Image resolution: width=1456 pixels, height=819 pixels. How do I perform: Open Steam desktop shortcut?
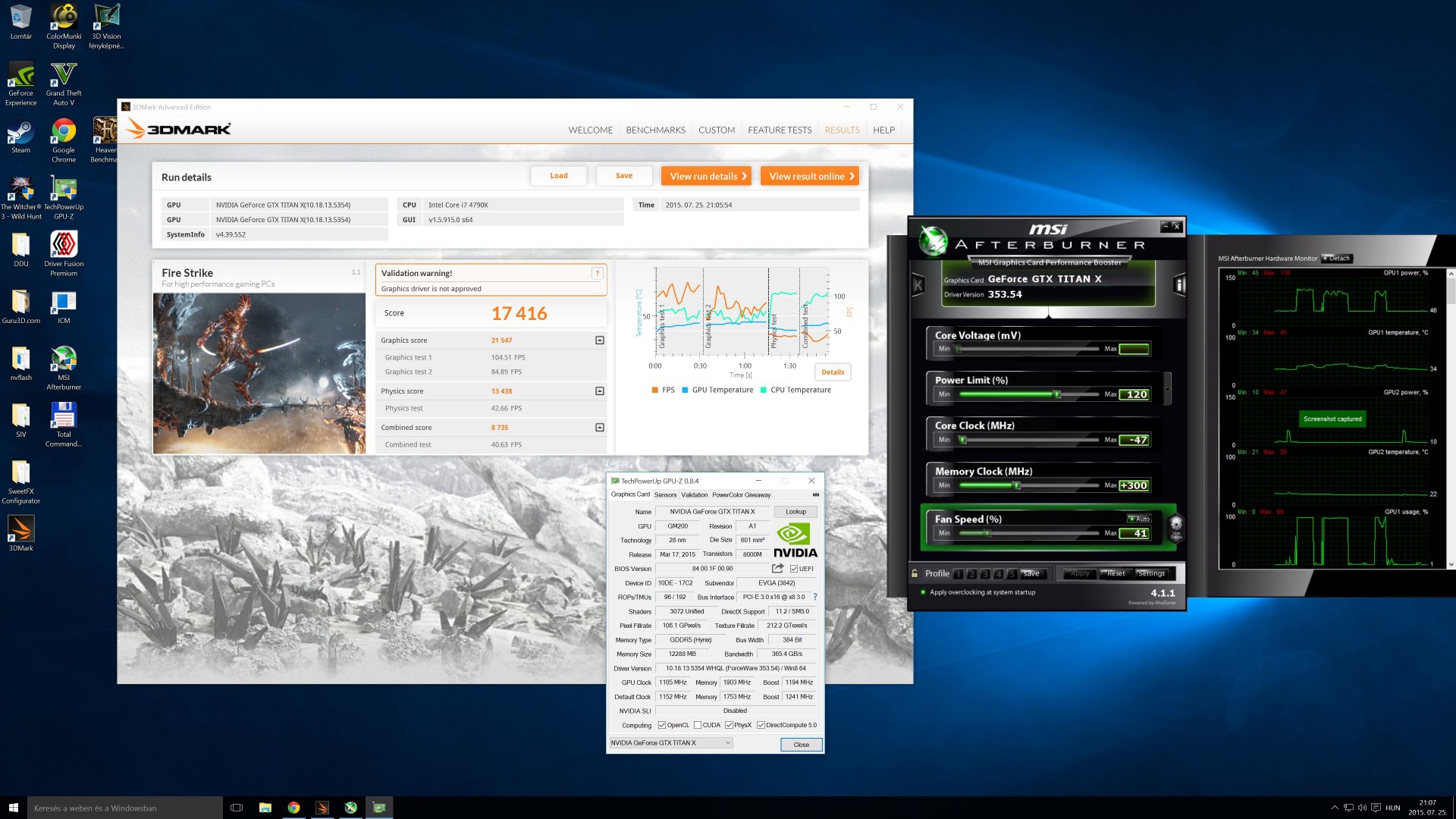click(21, 136)
